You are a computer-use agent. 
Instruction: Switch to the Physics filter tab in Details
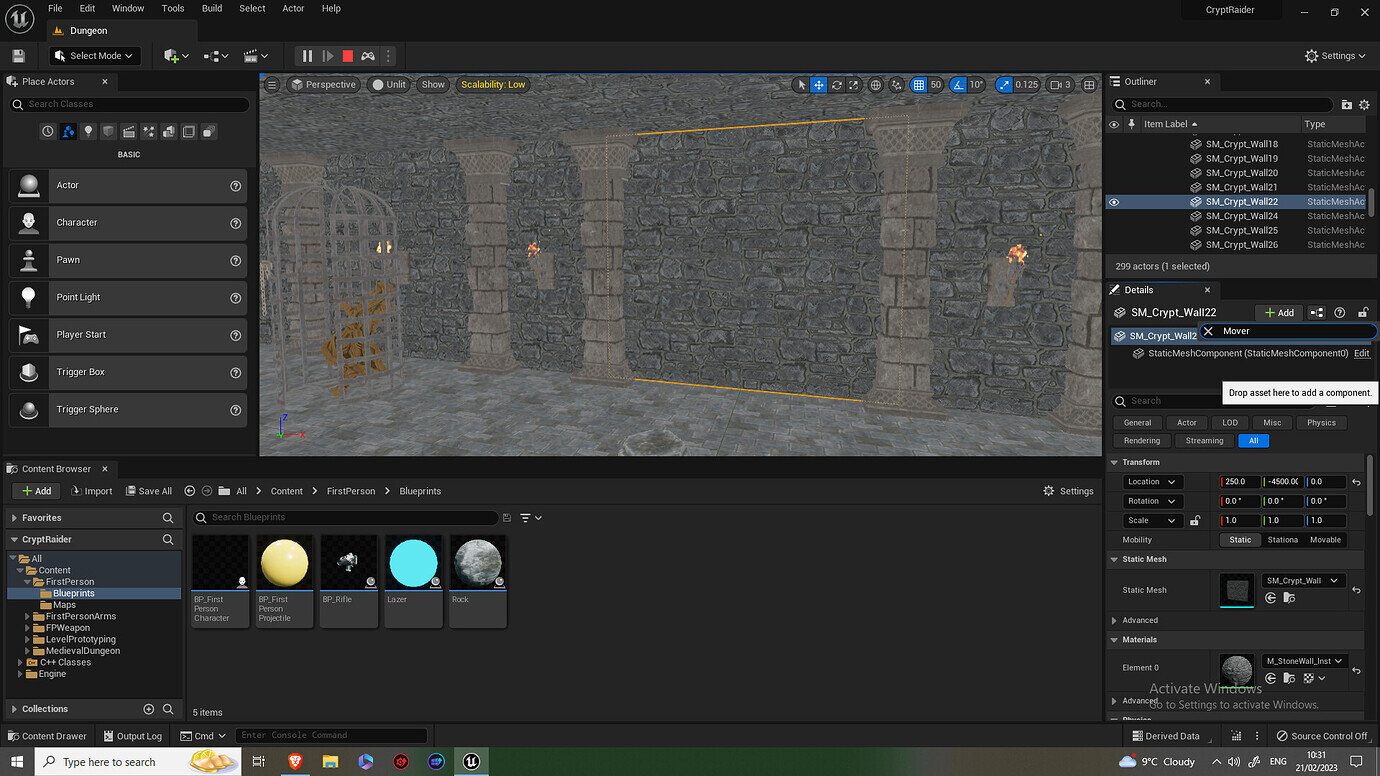[x=1321, y=423]
